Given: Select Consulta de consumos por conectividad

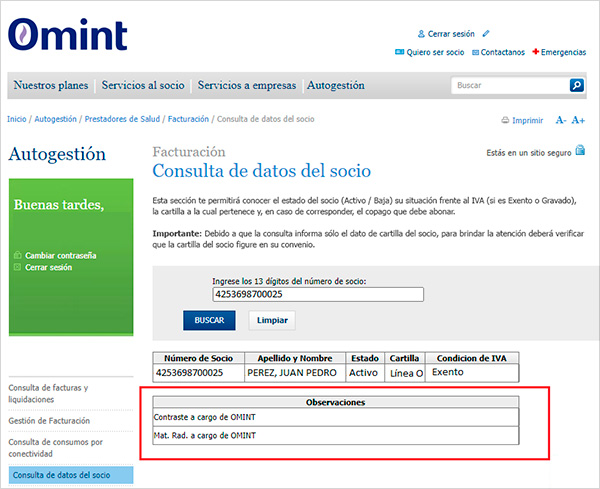Looking at the screenshot, I should pyautogui.click(x=55, y=448).
